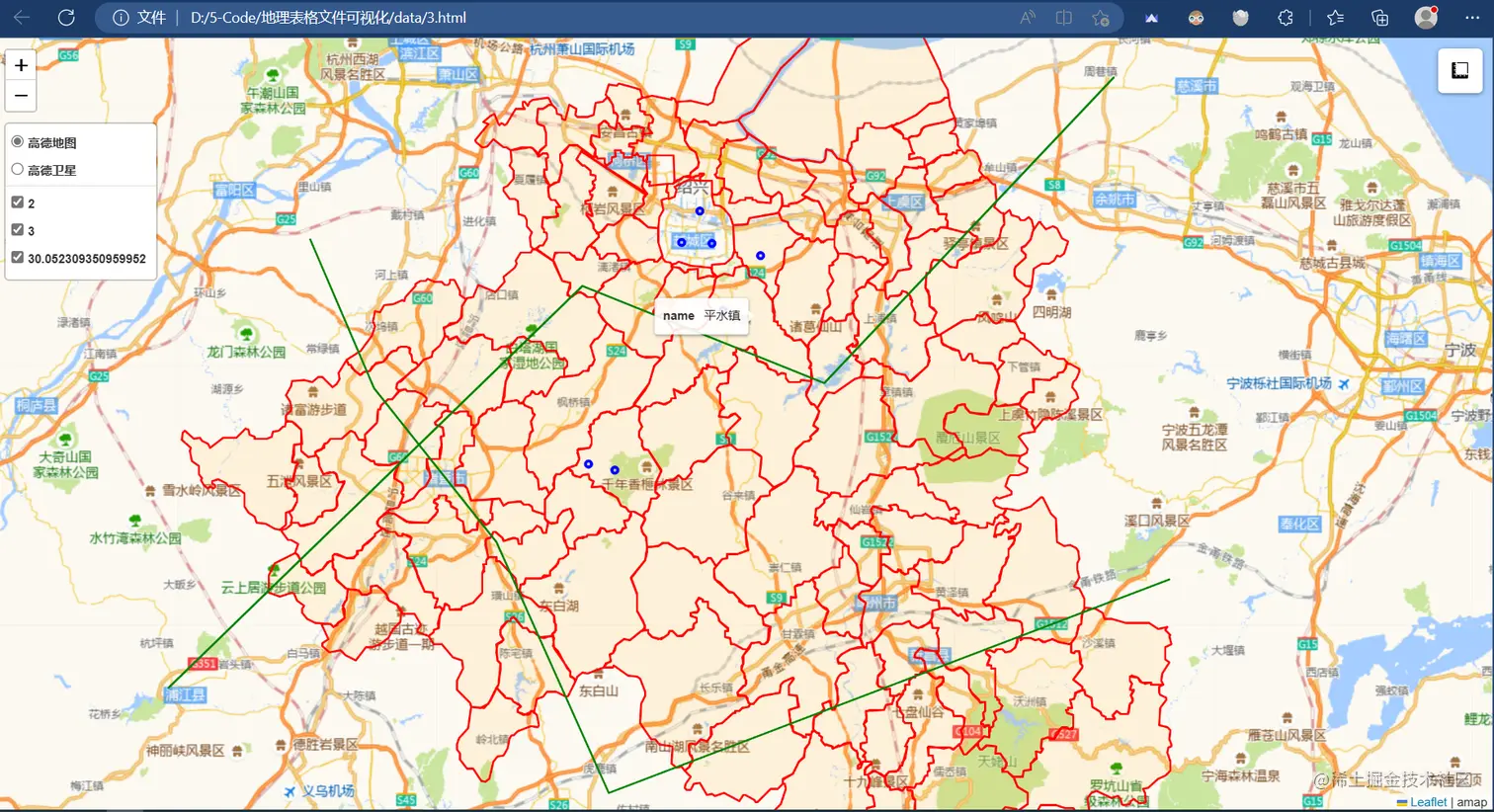Click the 水竹湾森林公园 map label
1494x812 pixels.
click(135, 538)
